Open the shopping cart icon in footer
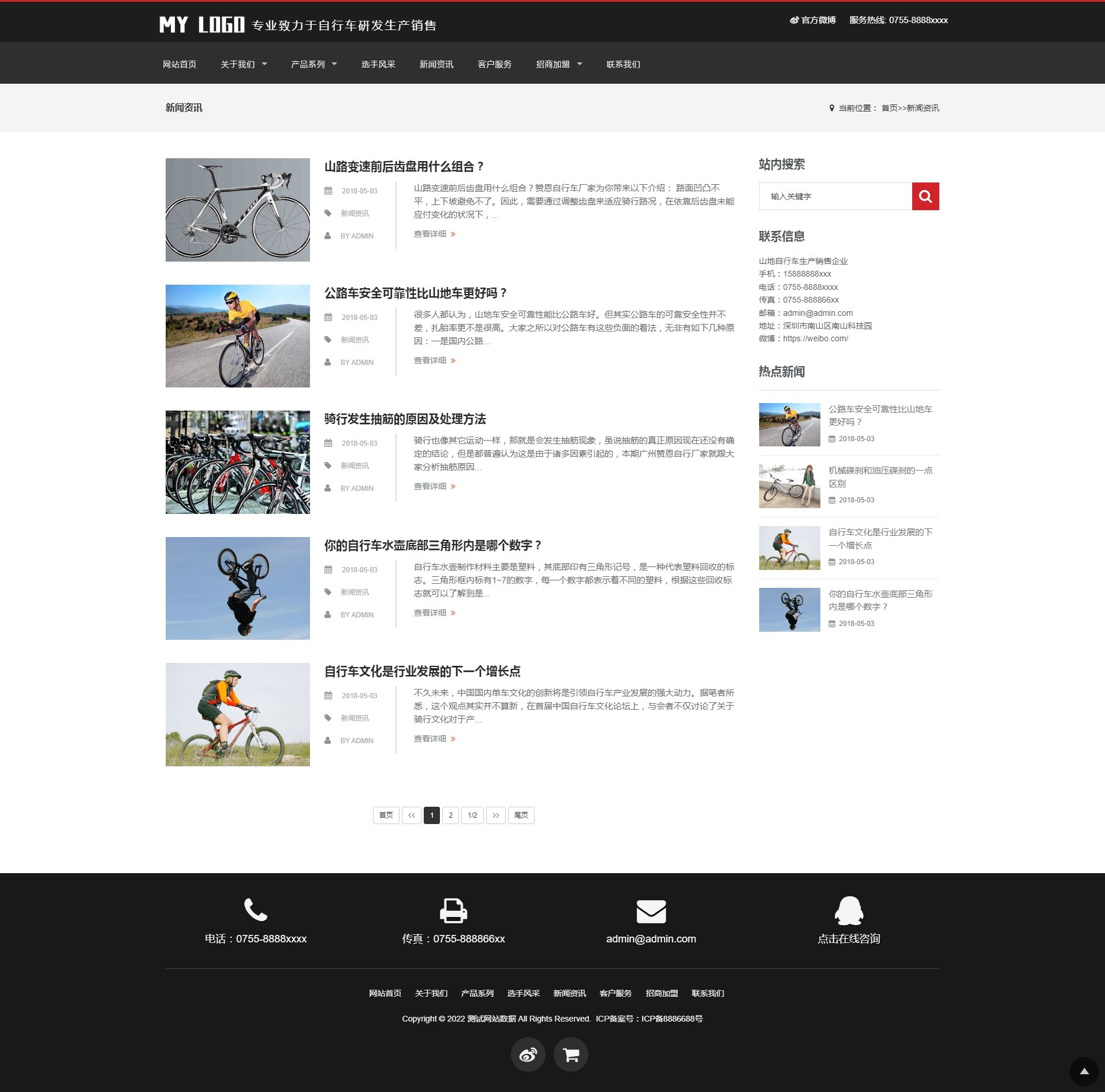Viewport: 1105px width, 1092px height. pyautogui.click(x=570, y=1054)
